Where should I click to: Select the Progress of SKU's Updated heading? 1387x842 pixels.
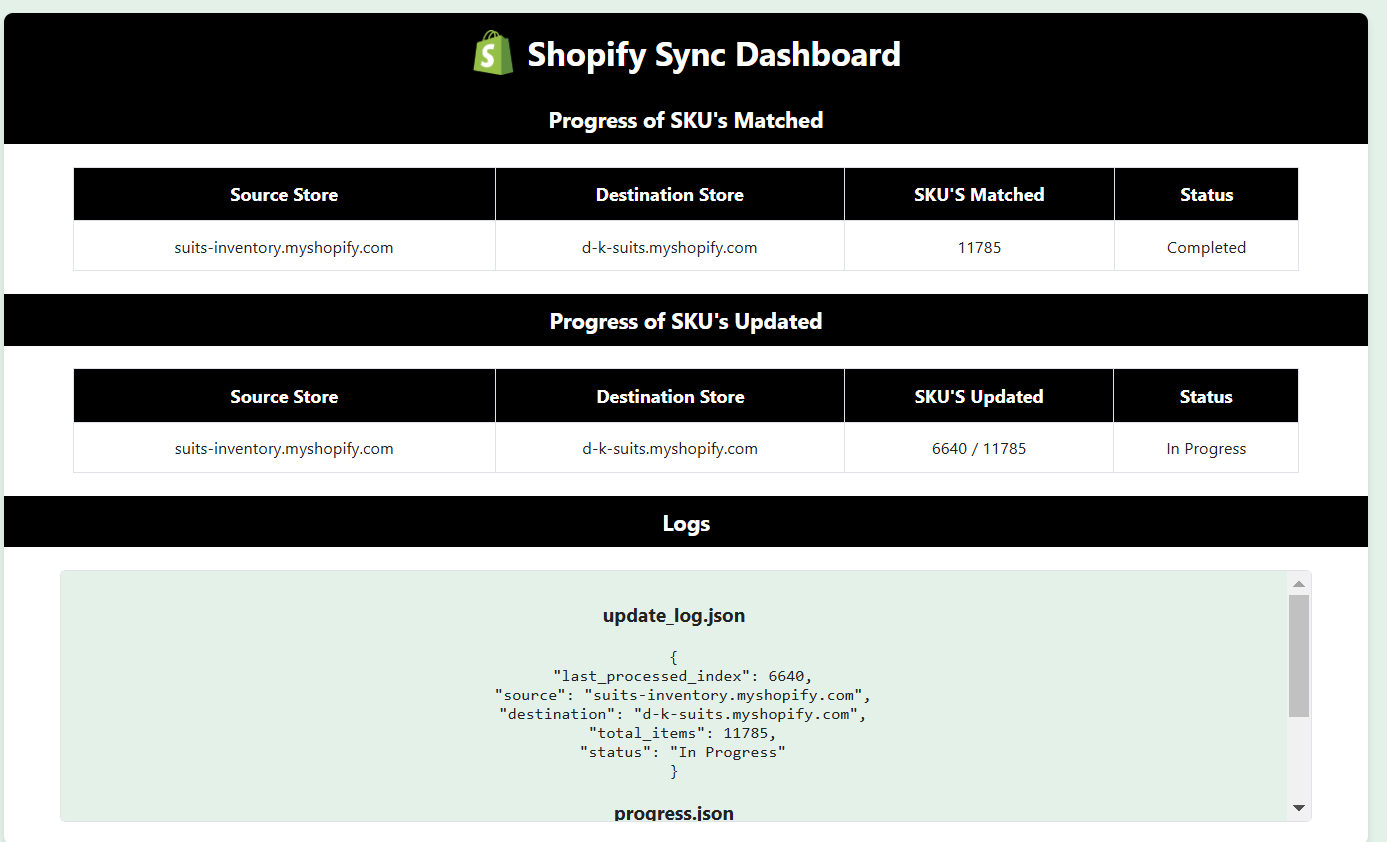click(x=686, y=321)
